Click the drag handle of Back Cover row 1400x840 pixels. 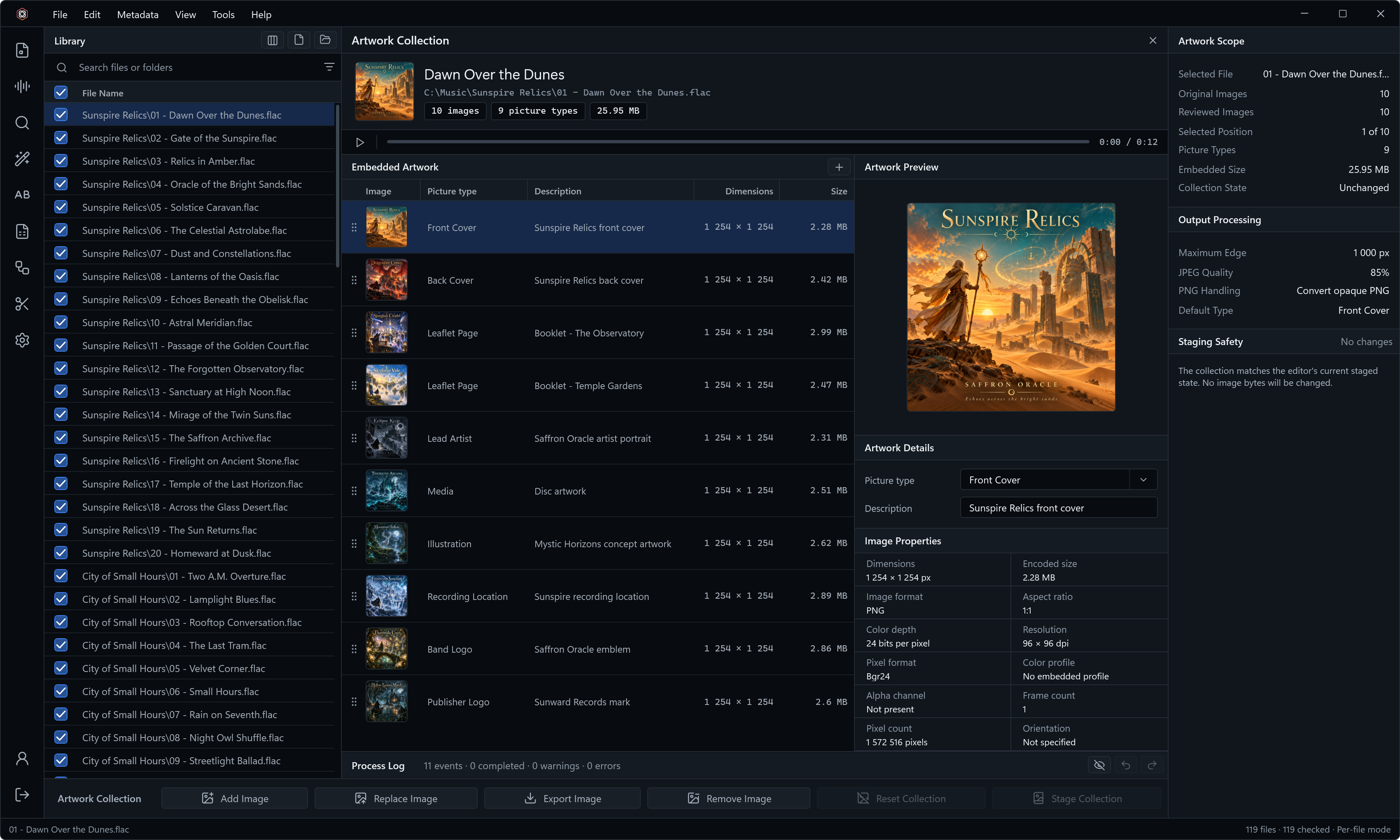(354, 280)
